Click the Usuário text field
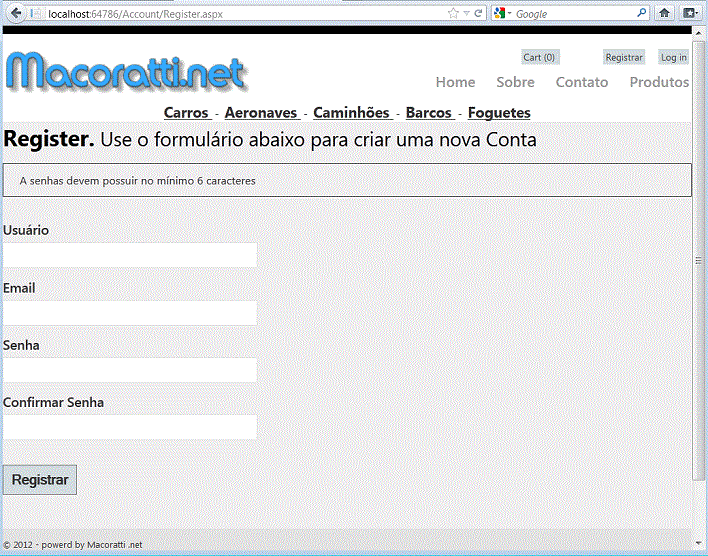 click(x=130, y=255)
